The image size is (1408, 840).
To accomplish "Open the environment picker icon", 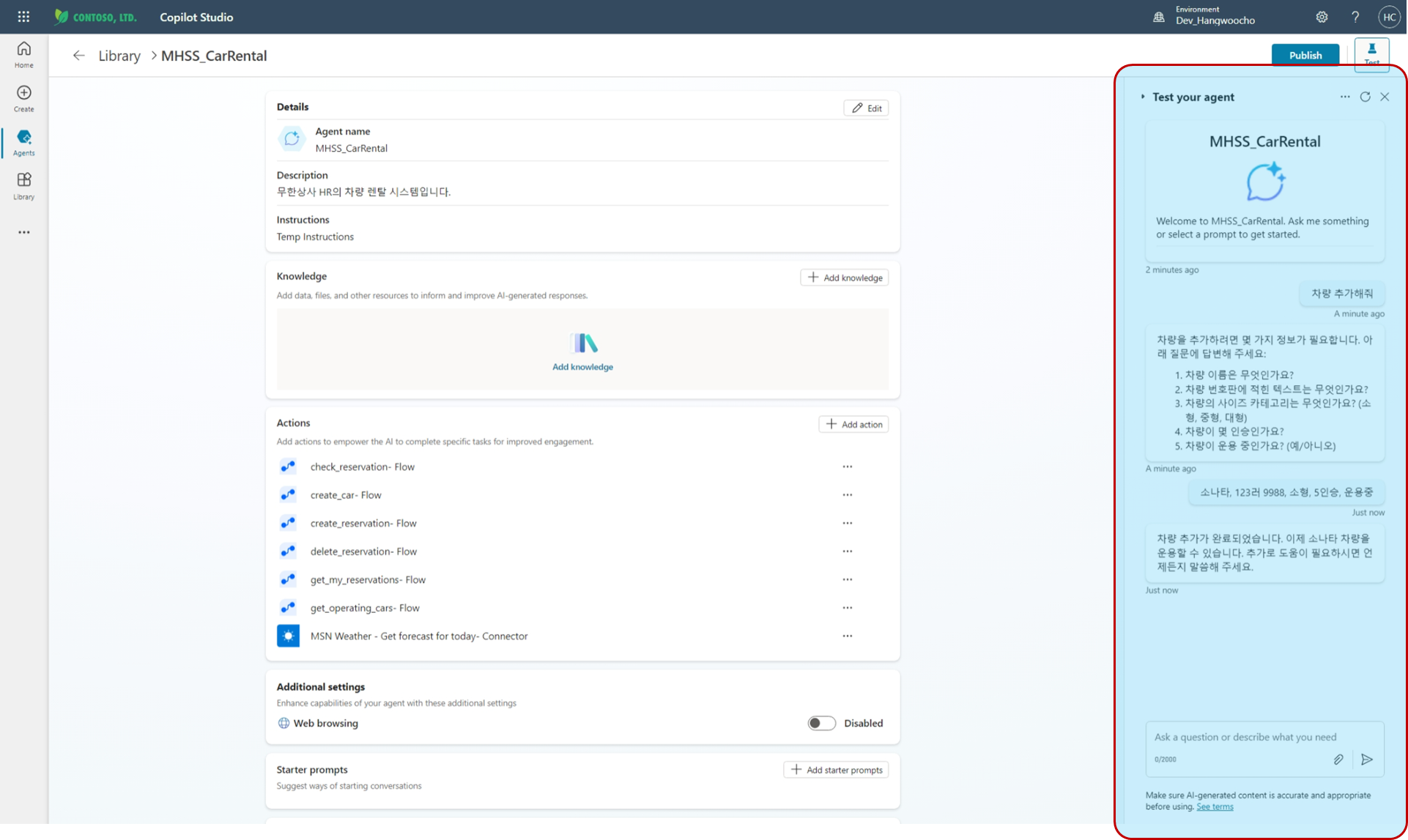I will [1159, 17].
